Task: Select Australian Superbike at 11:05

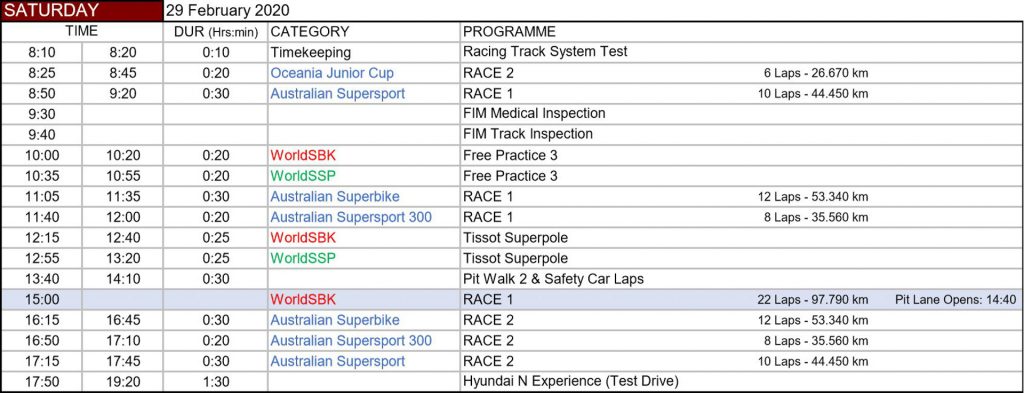Action: click(335, 196)
